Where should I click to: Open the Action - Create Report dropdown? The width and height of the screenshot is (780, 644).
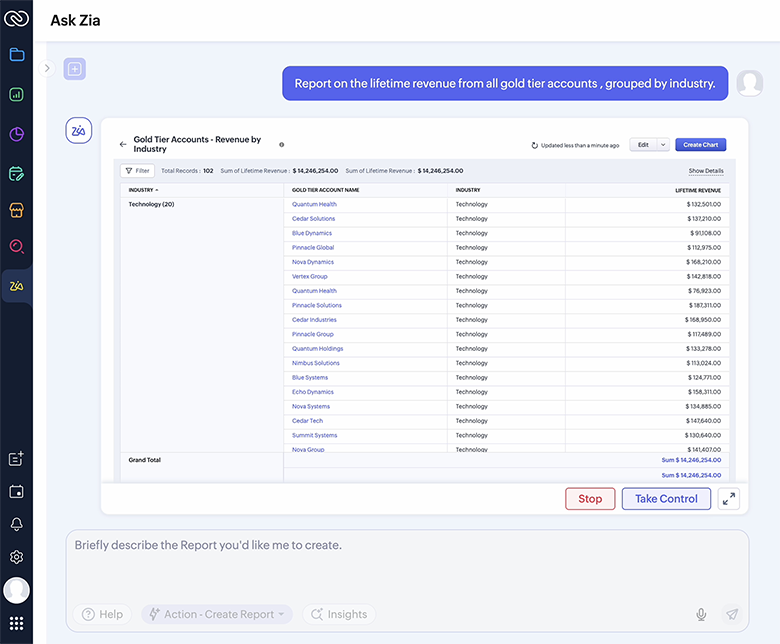(217, 614)
